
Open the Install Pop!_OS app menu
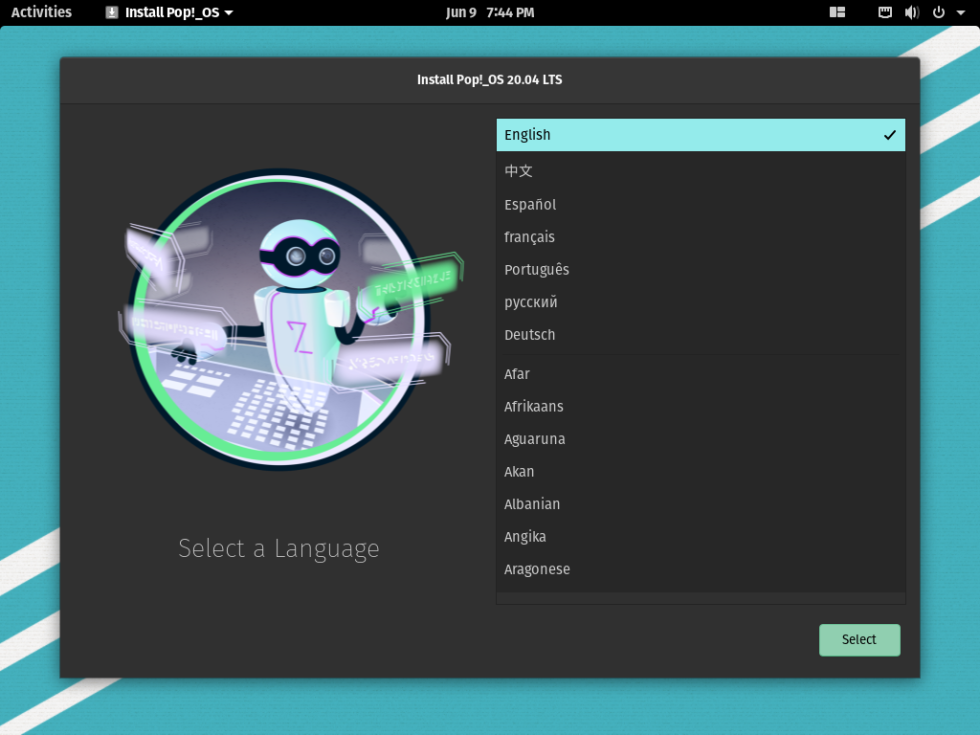pyautogui.click(x=170, y=13)
